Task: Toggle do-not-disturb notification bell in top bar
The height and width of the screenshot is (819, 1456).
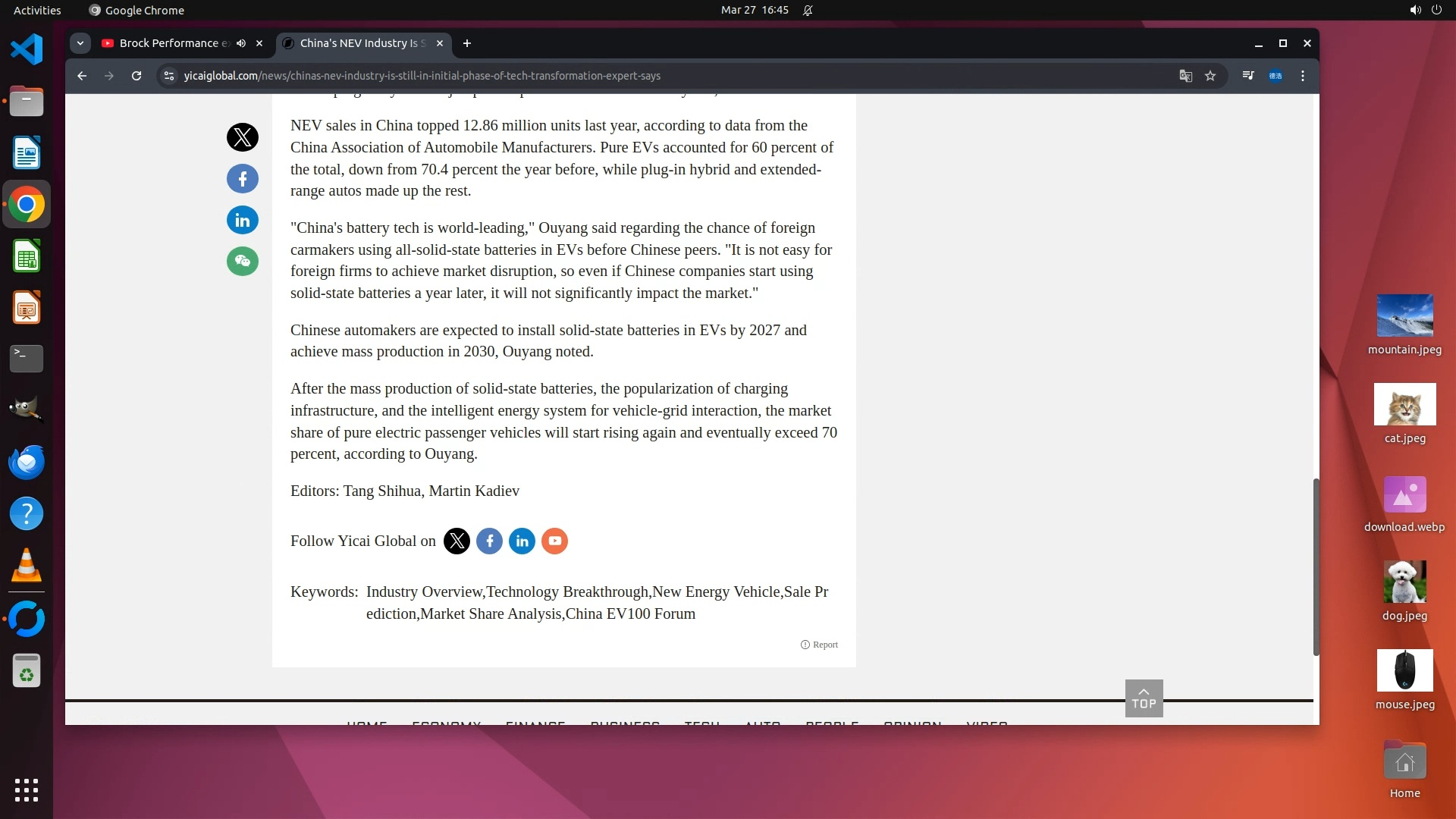Action: (808, 11)
